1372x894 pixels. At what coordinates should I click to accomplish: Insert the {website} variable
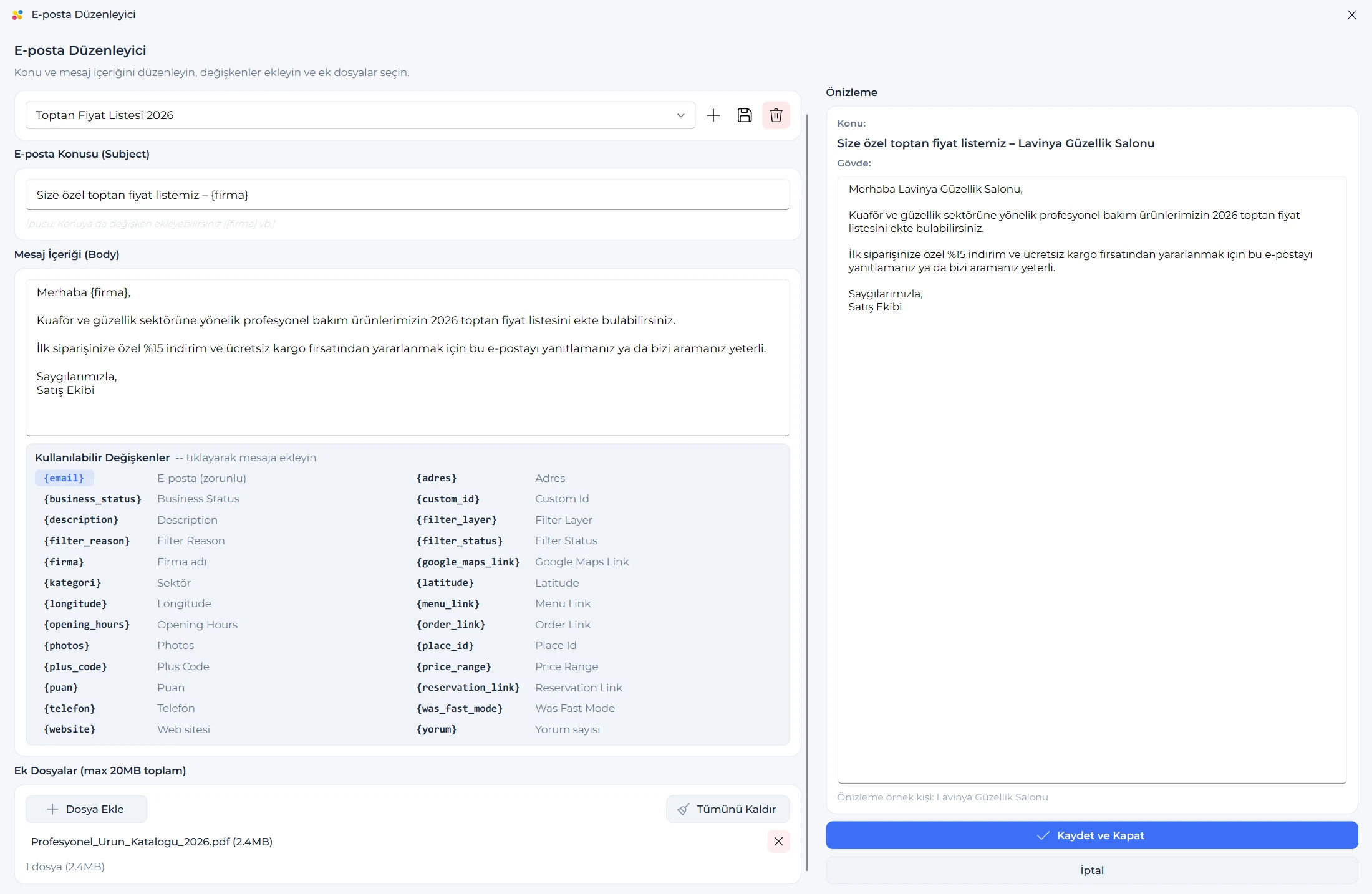pos(70,729)
